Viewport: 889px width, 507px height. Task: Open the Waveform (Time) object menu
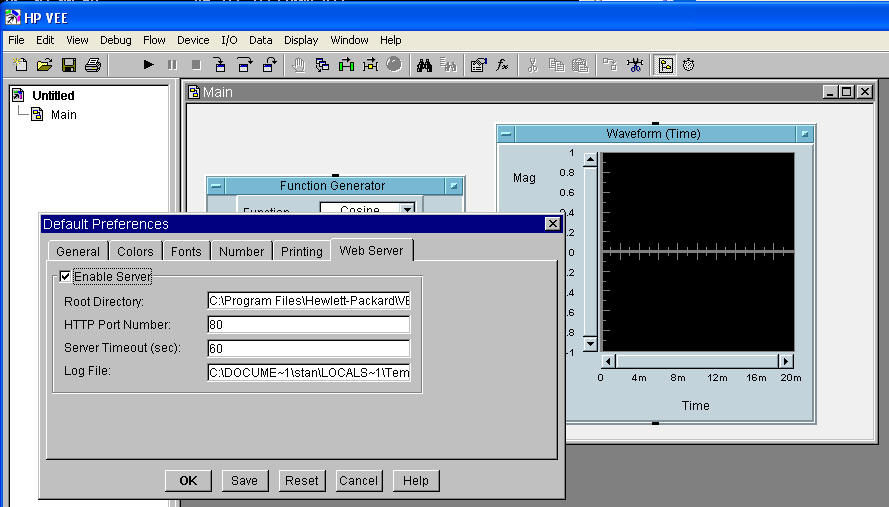(507, 134)
